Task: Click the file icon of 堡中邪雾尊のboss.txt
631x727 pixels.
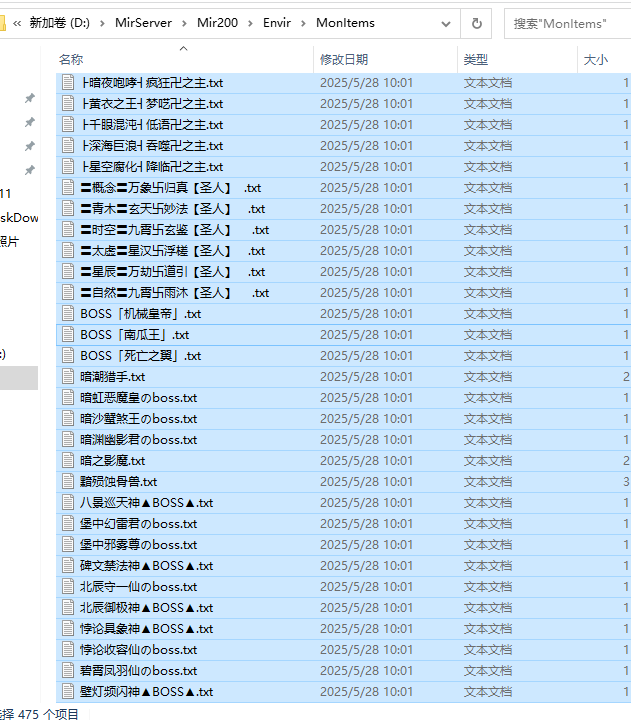Action: [68, 545]
